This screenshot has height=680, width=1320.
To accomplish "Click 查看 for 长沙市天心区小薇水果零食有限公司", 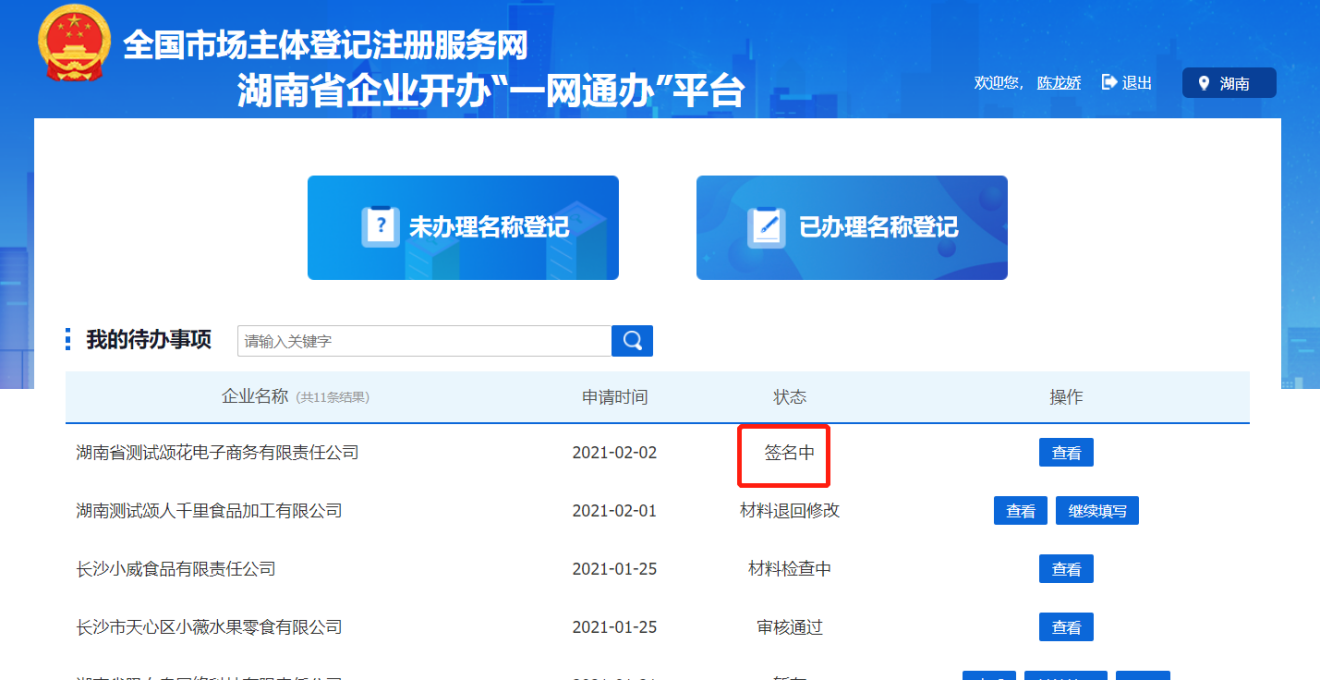I will pos(1066,627).
